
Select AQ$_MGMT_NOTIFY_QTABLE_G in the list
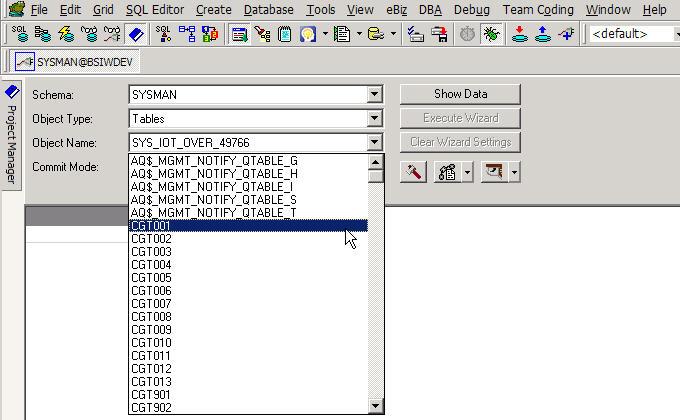point(248,161)
